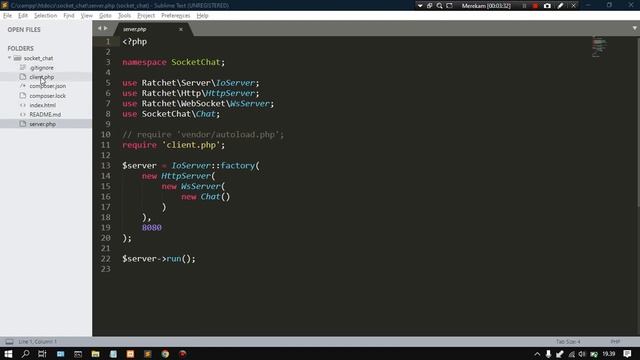640x360 pixels.
Task: Open server.php in the sidebar
Action: point(42,124)
